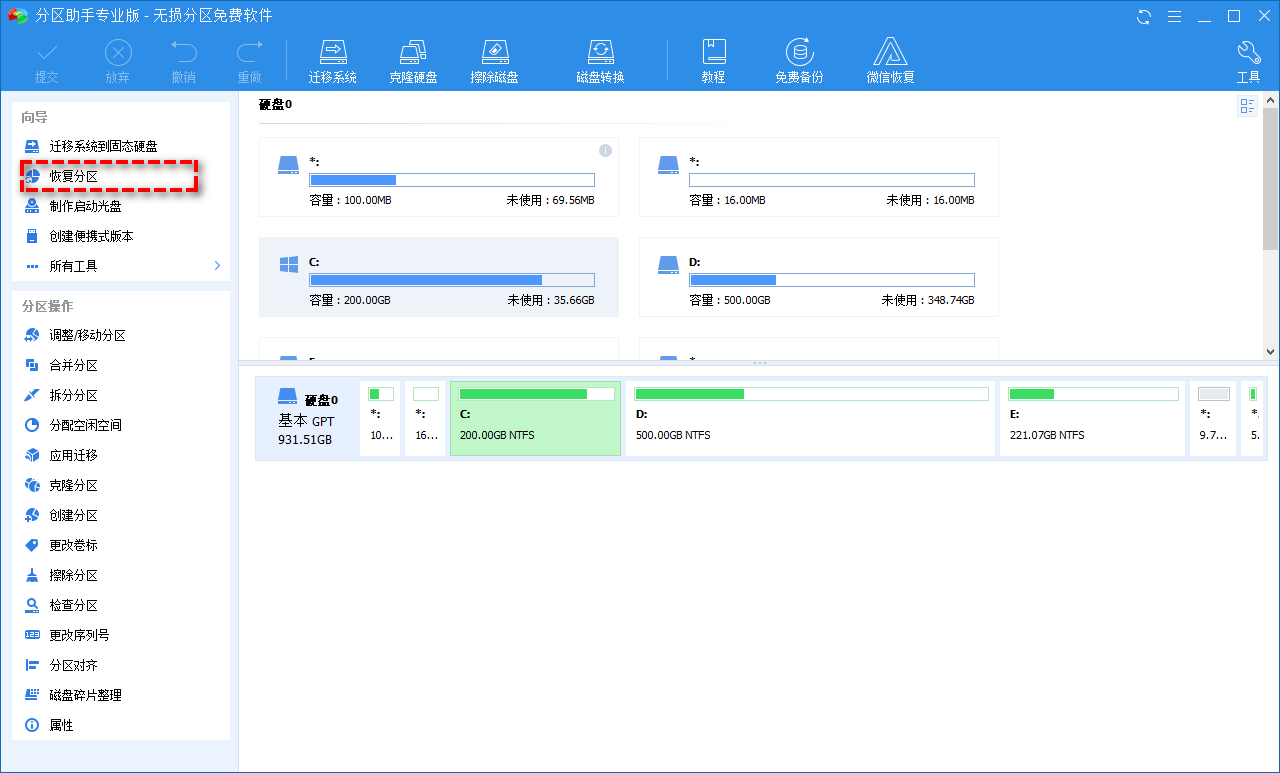
Task: Click the 重做 (redo) toolbar icon
Action: coord(249,52)
